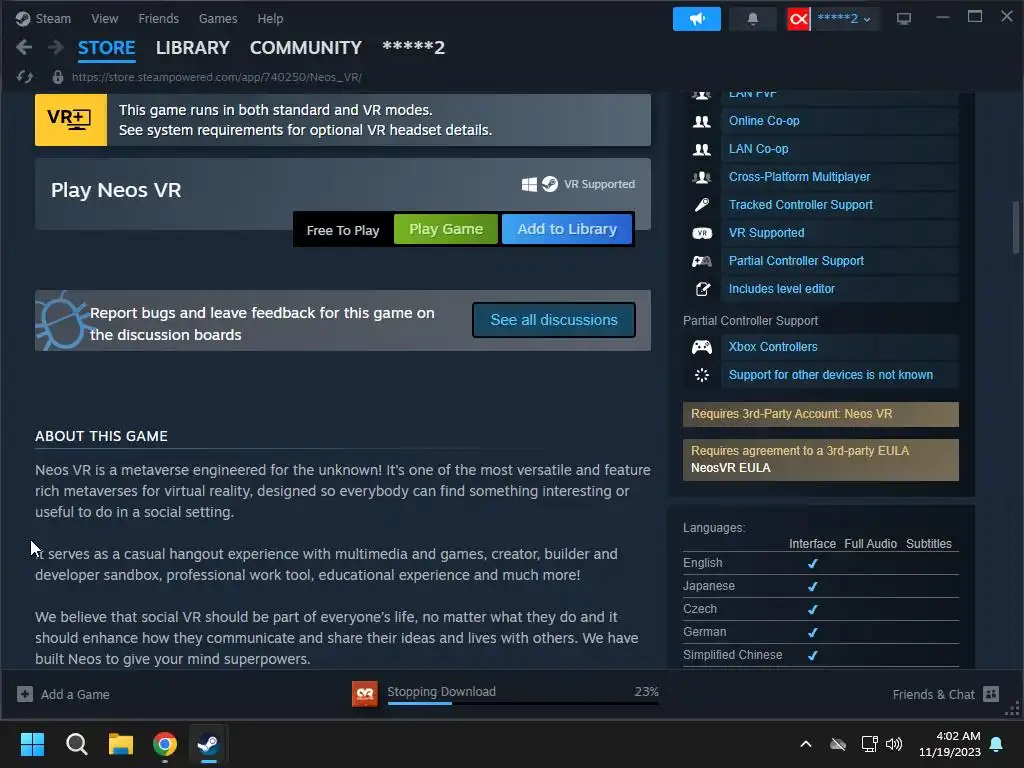Open Partial Controller Support link
This screenshot has height=768, width=1024.
pos(796,261)
